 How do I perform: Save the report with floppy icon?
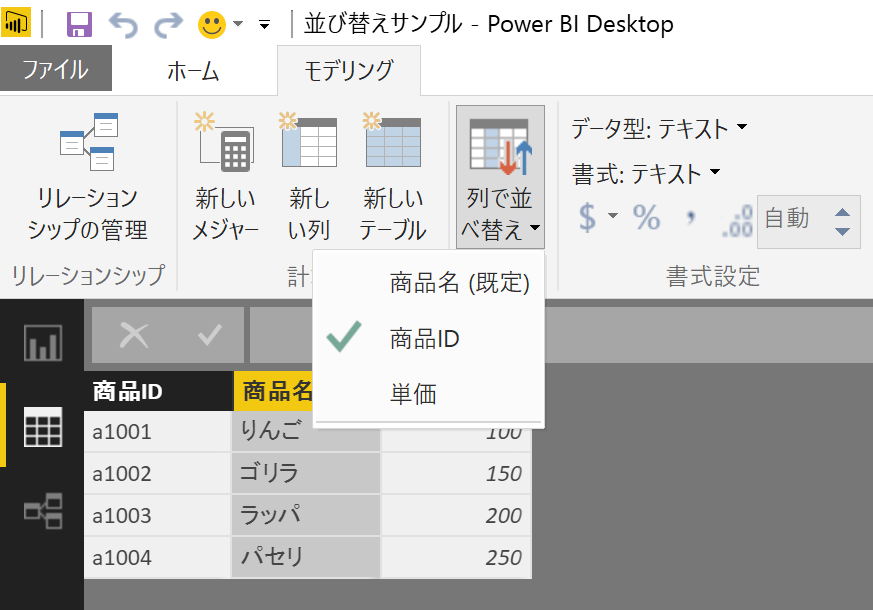pos(79,24)
